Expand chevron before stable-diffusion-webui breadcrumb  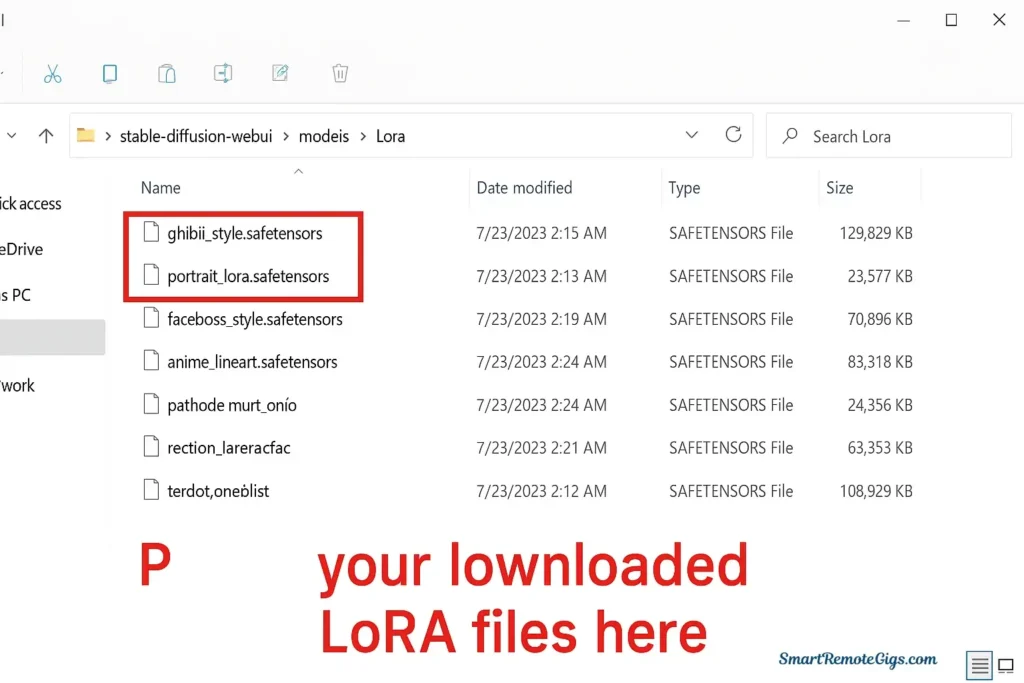[108, 136]
